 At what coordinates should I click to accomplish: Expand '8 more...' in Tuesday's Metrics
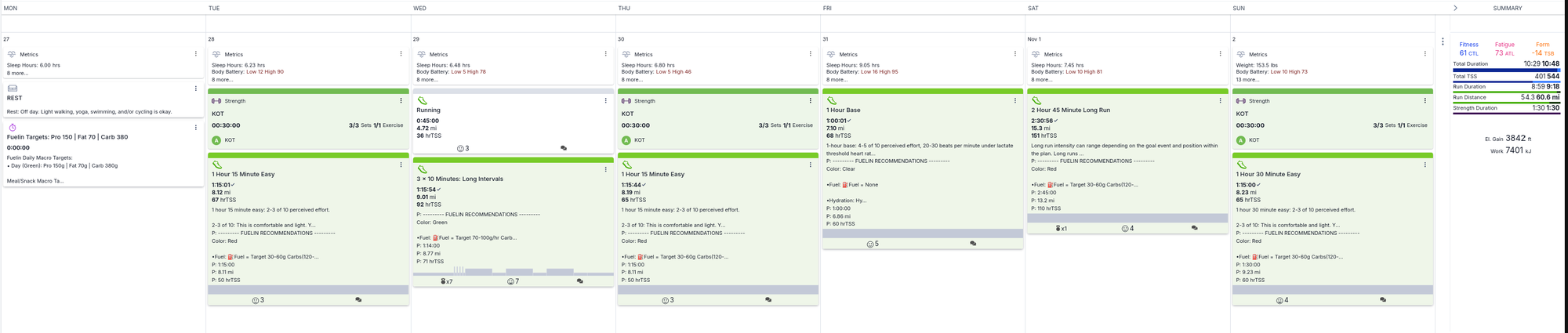(x=222, y=79)
